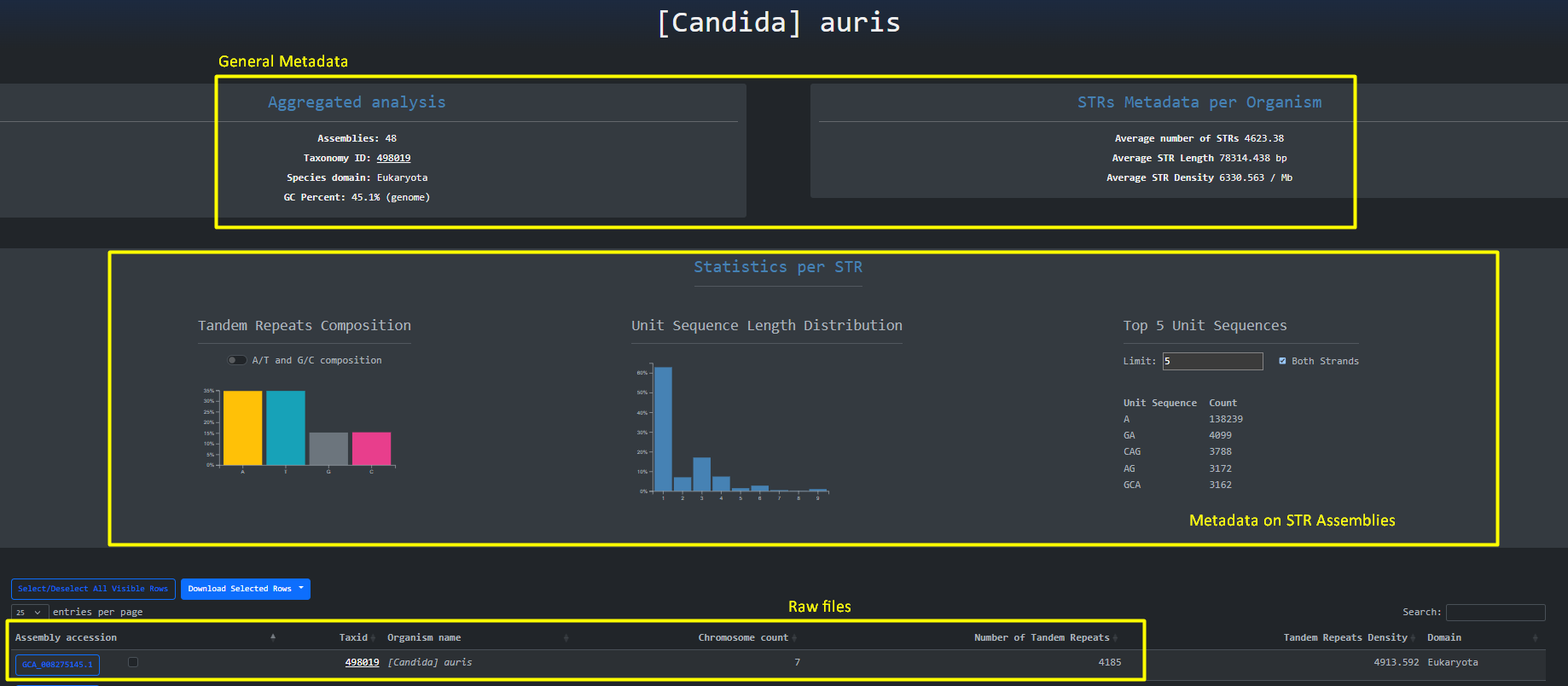Click sort icon next to Chromosome count

pyautogui.click(x=794, y=638)
